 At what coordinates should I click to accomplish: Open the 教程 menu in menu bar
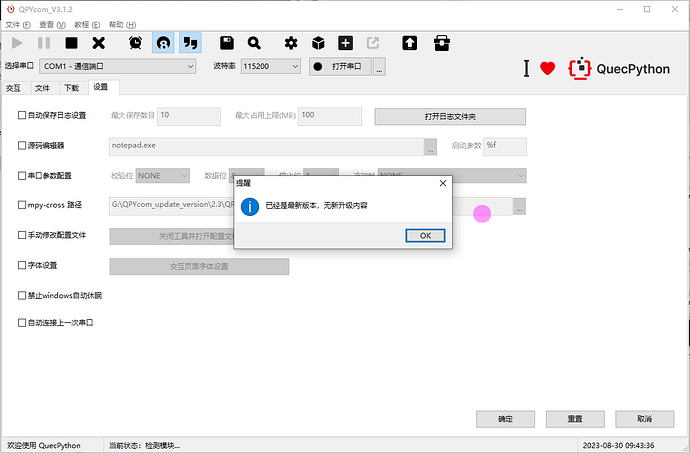point(89,23)
